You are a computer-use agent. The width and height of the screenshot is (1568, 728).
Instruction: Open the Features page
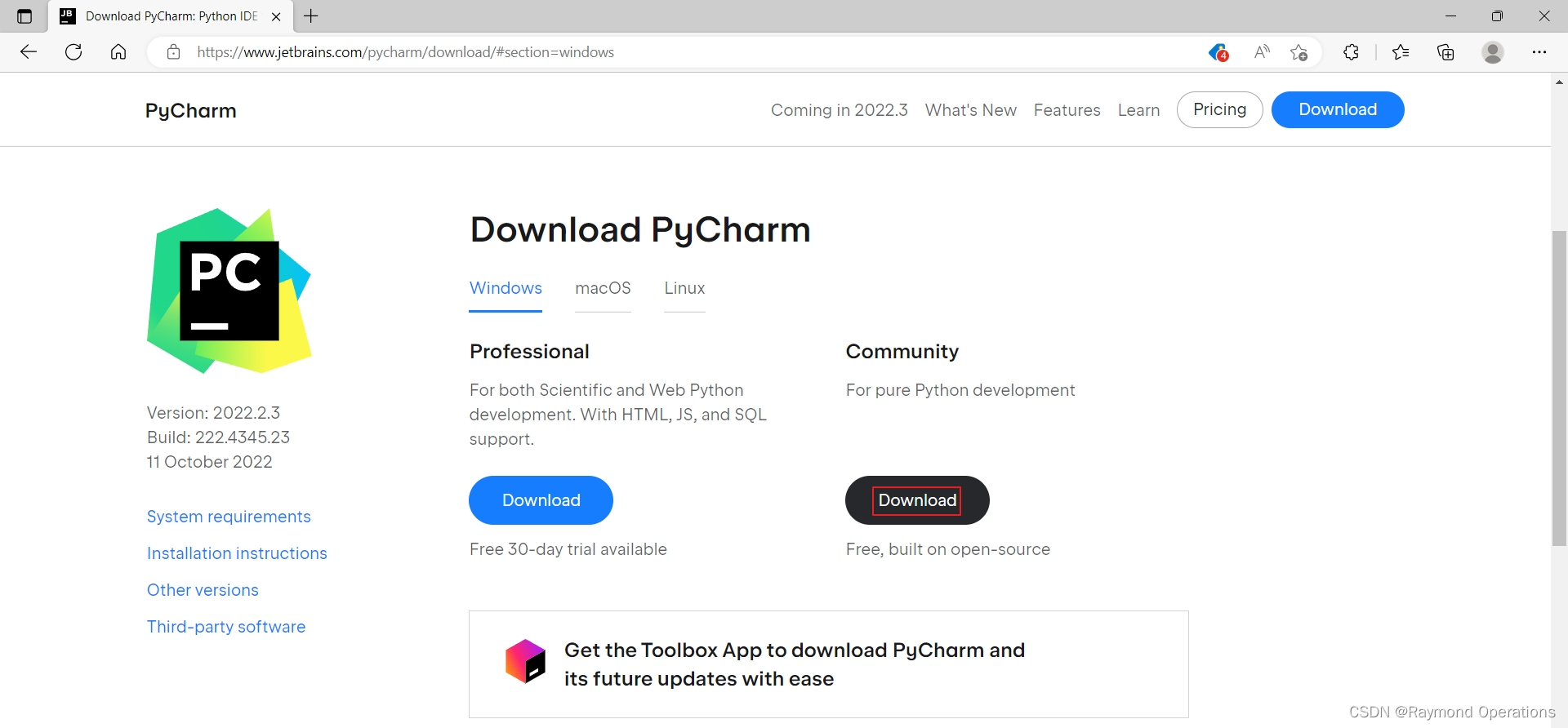pyautogui.click(x=1067, y=110)
